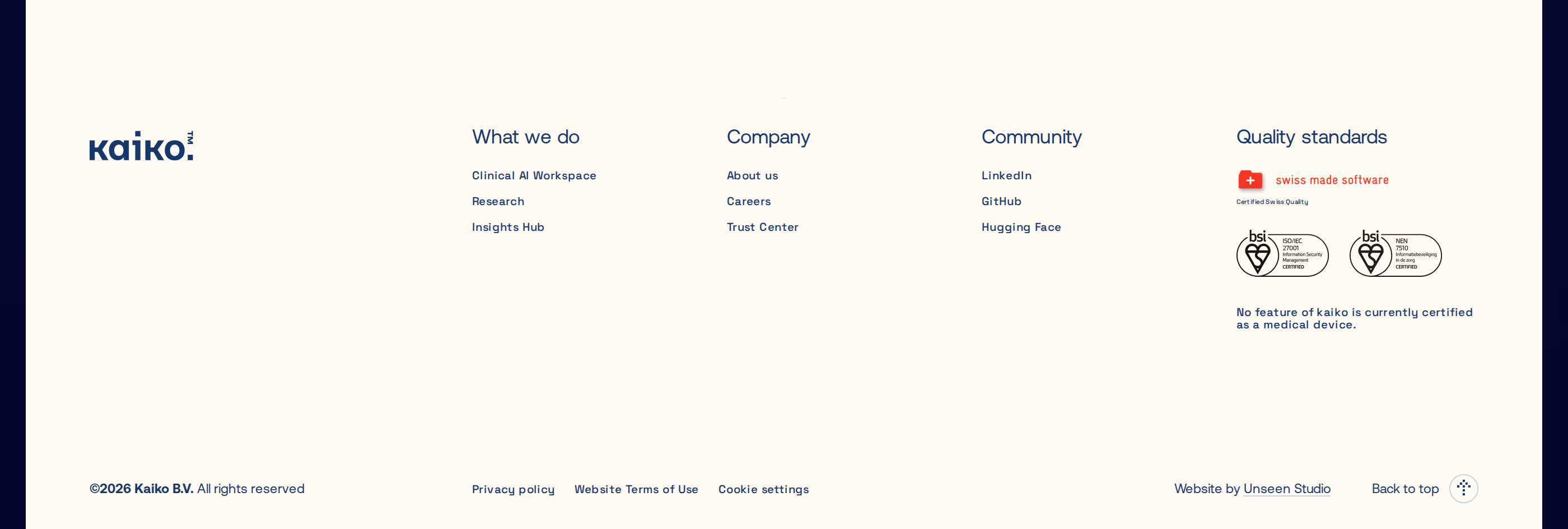
Task: Click the Swiss made software badge
Action: pos(1313,180)
